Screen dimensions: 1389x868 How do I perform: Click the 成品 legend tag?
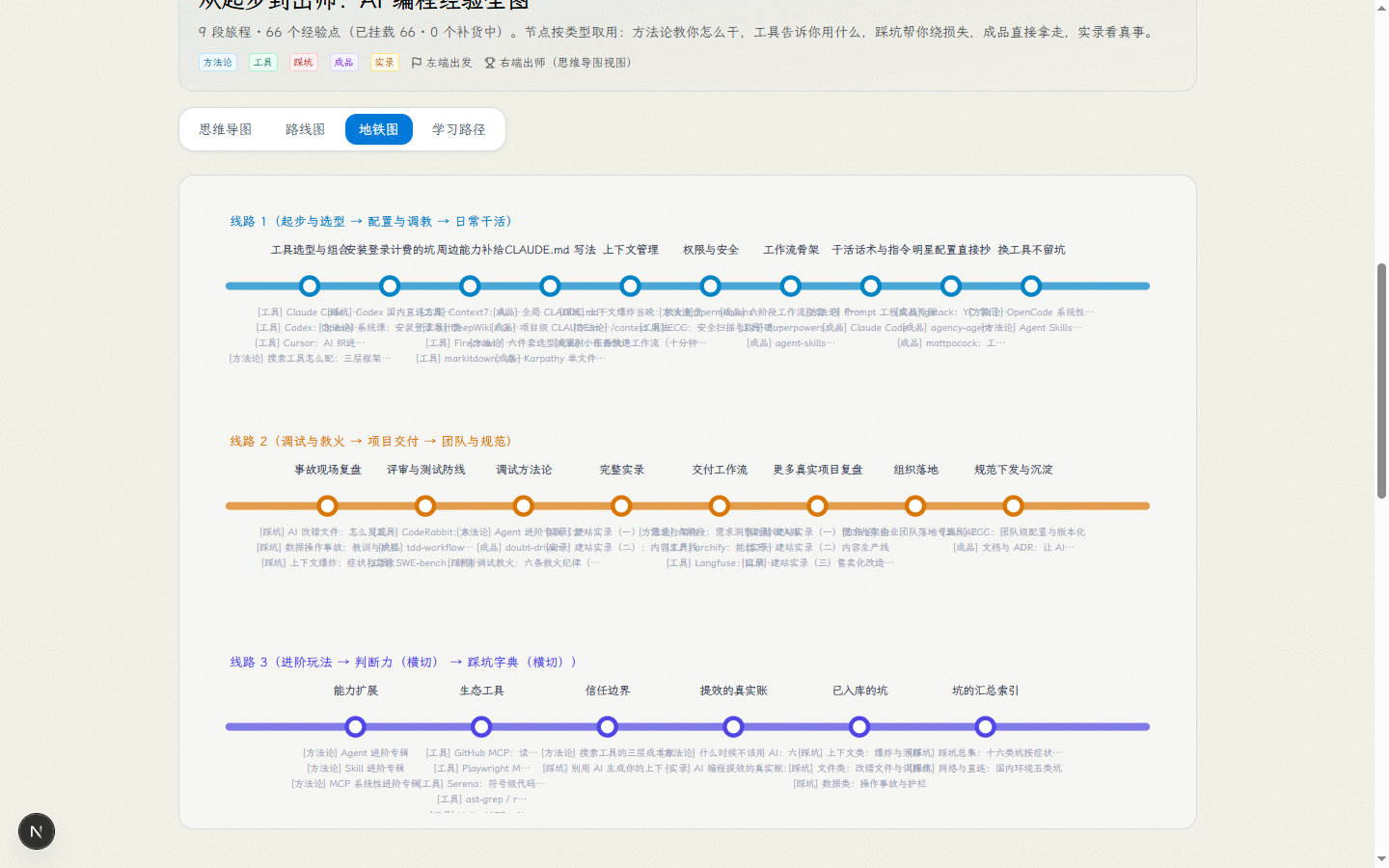tap(344, 63)
